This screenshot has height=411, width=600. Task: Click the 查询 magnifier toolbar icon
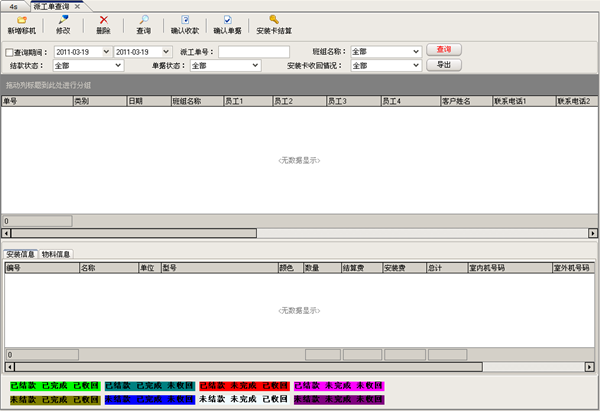pyautogui.click(x=144, y=19)
